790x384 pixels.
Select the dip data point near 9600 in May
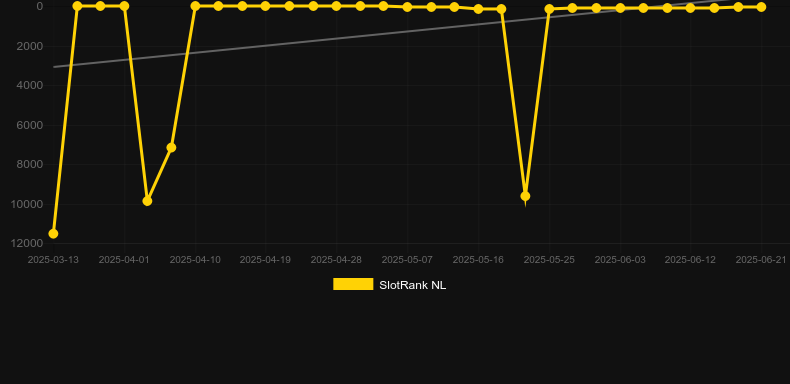coord(525,196)
